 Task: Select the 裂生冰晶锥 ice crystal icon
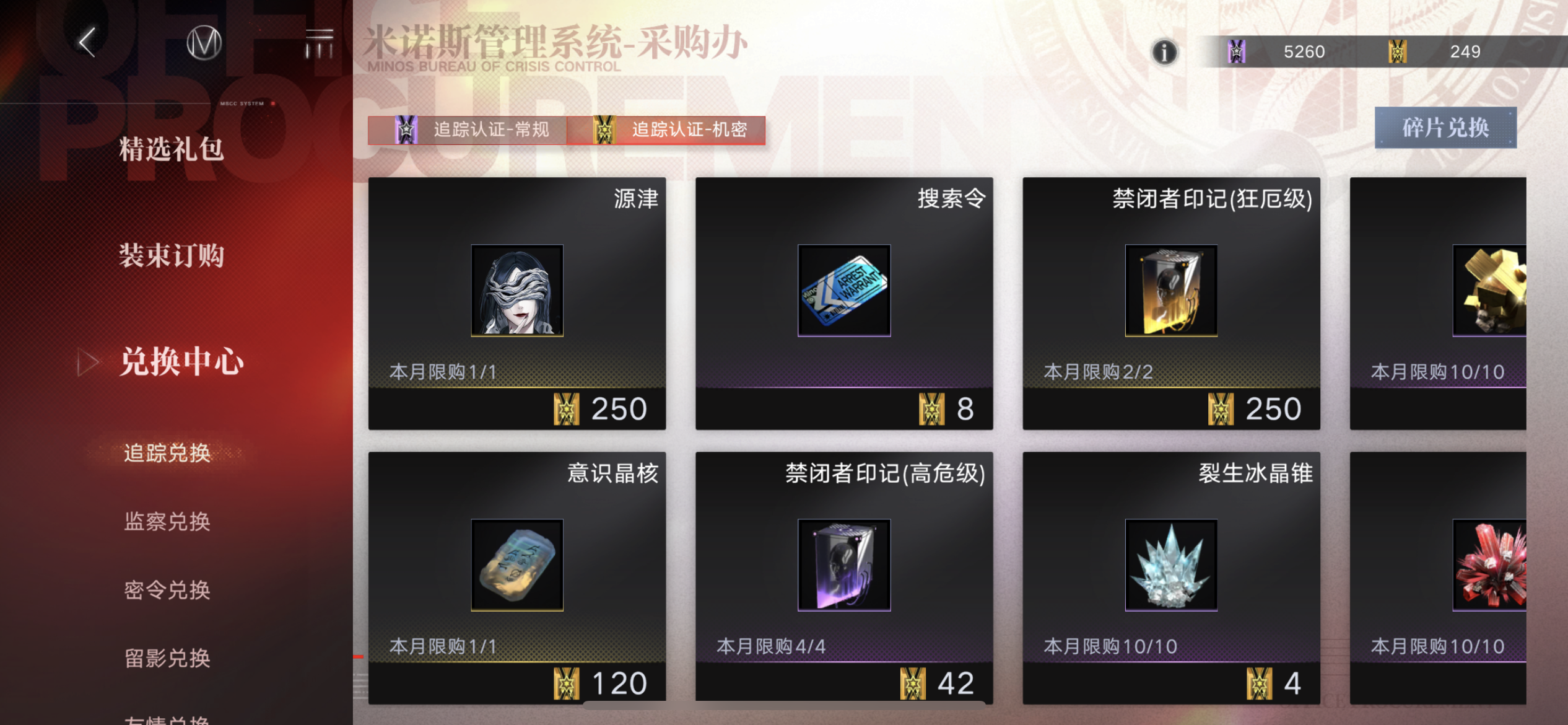[1171, 565]
